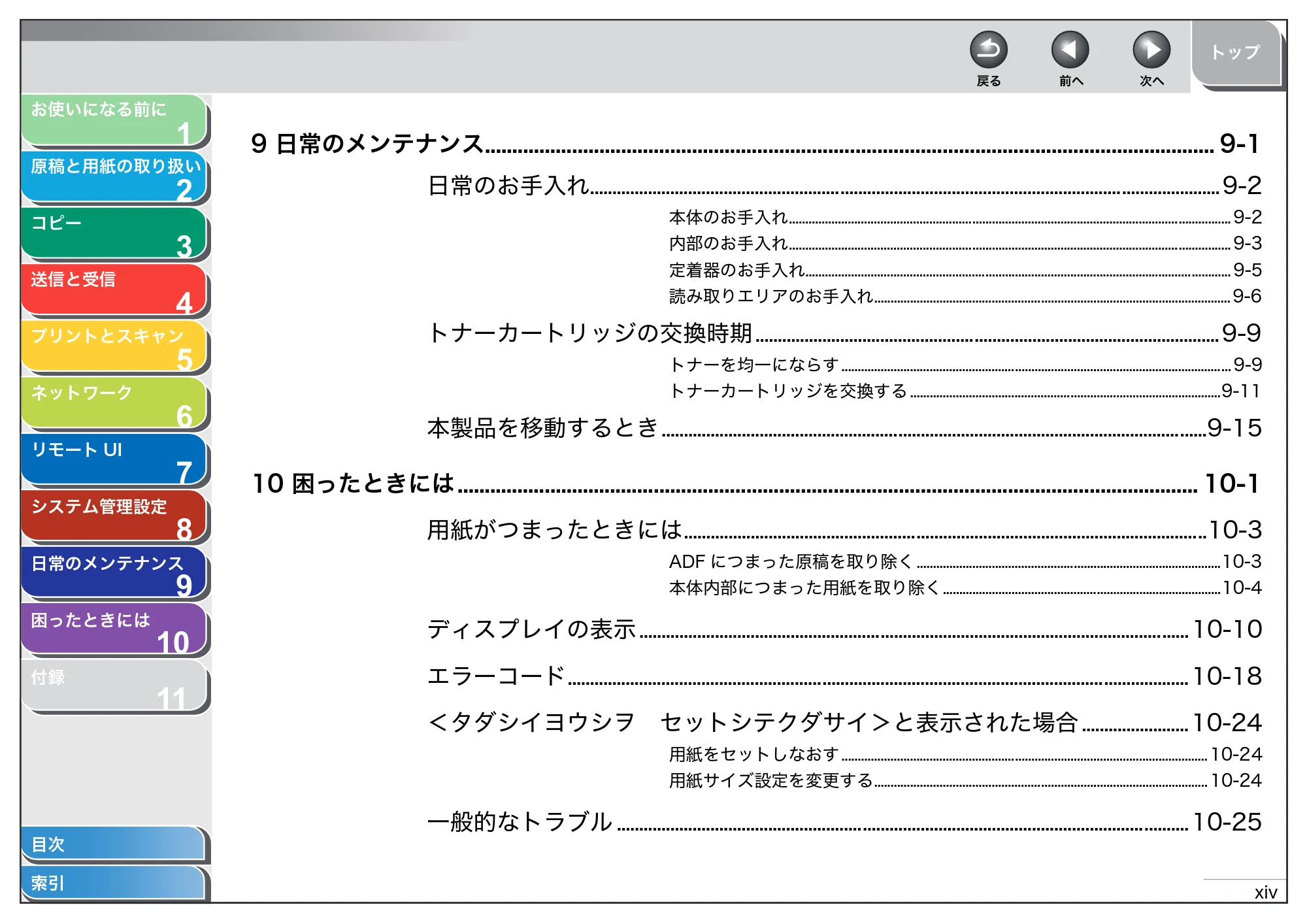Open entry 用紙をセットしなおす

[965, 754]
